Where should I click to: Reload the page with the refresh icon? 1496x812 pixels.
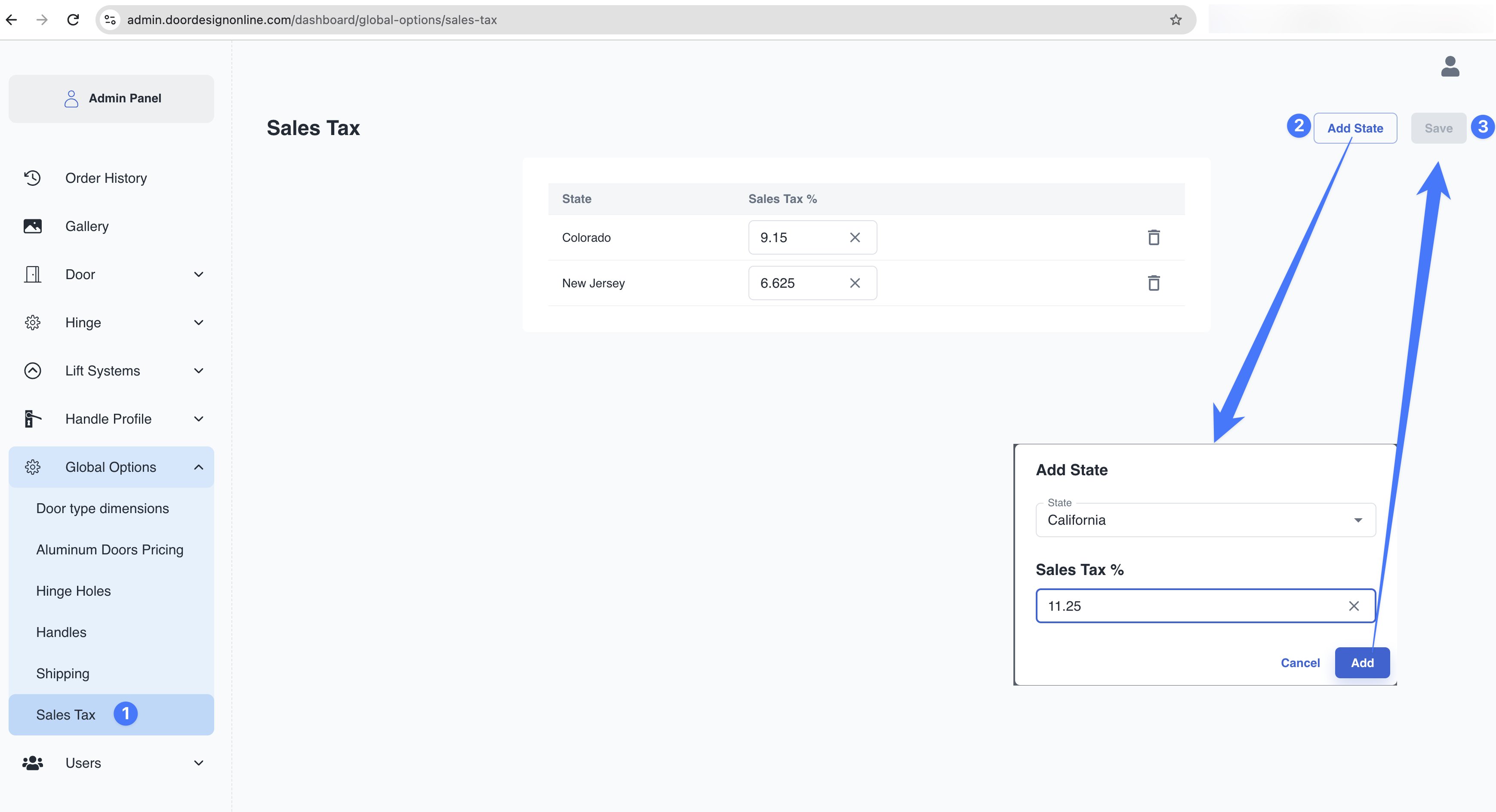tap(73, 20)
